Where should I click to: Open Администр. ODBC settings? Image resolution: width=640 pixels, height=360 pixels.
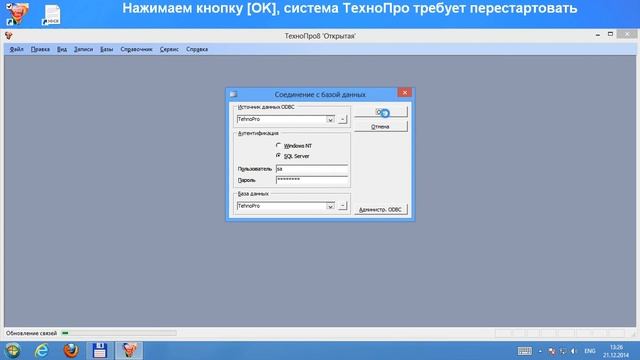tap(380, 209)
